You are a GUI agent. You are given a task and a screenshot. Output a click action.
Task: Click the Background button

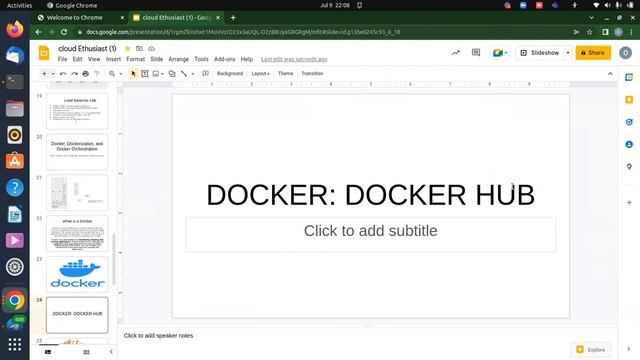tap(230, 73)
